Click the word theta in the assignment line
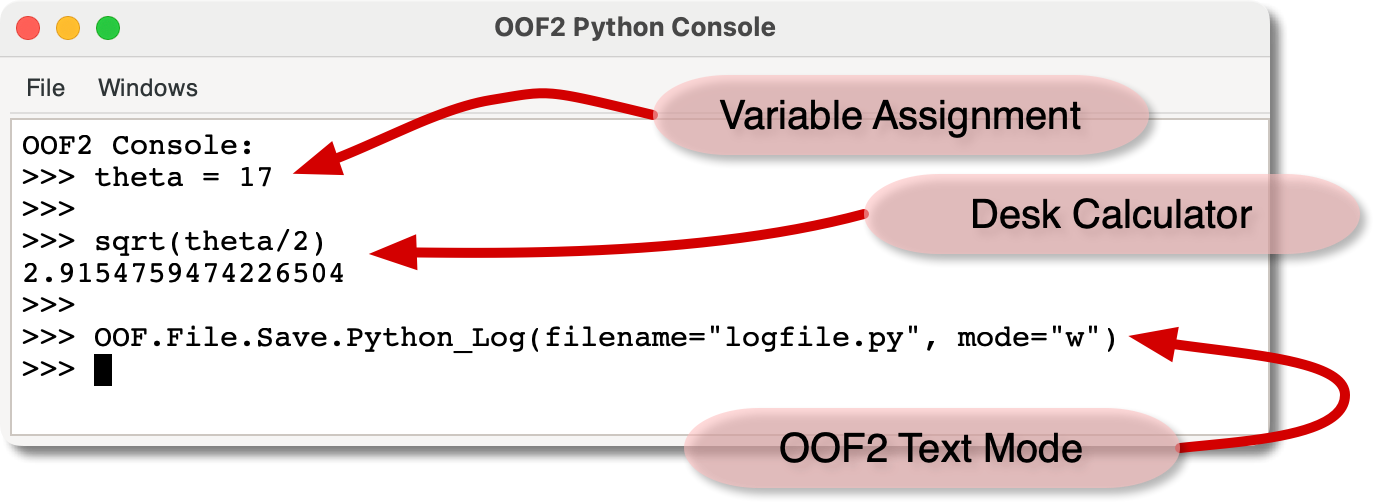 [139, 178]
